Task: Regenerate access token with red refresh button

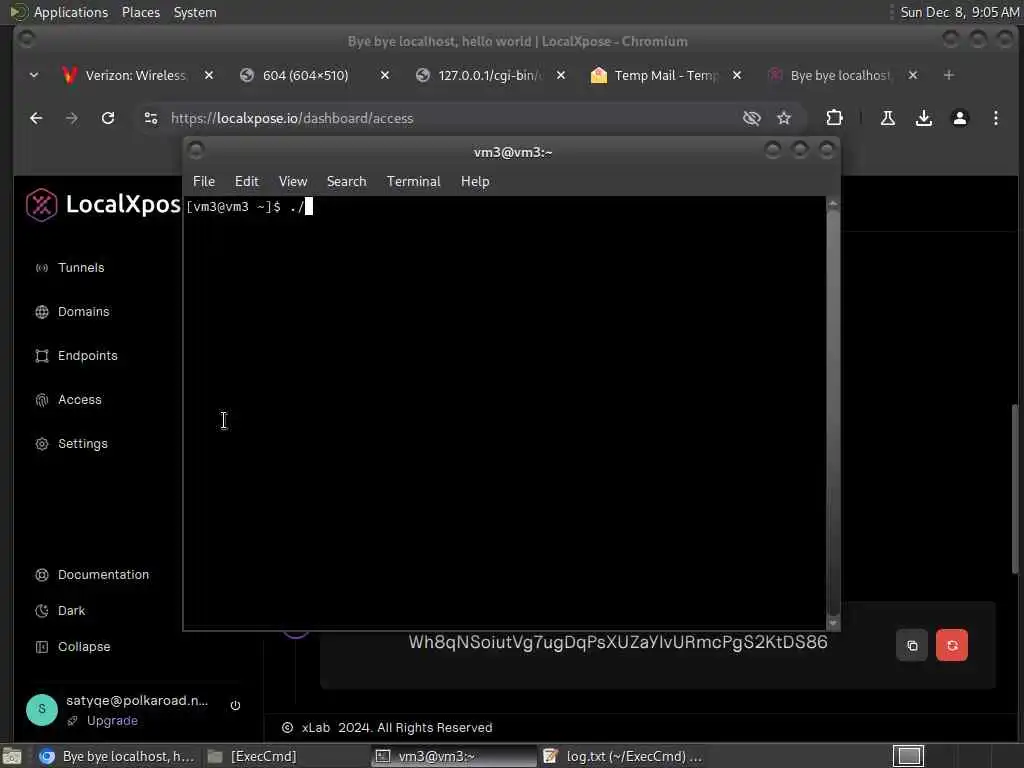Action: point(952,645)
